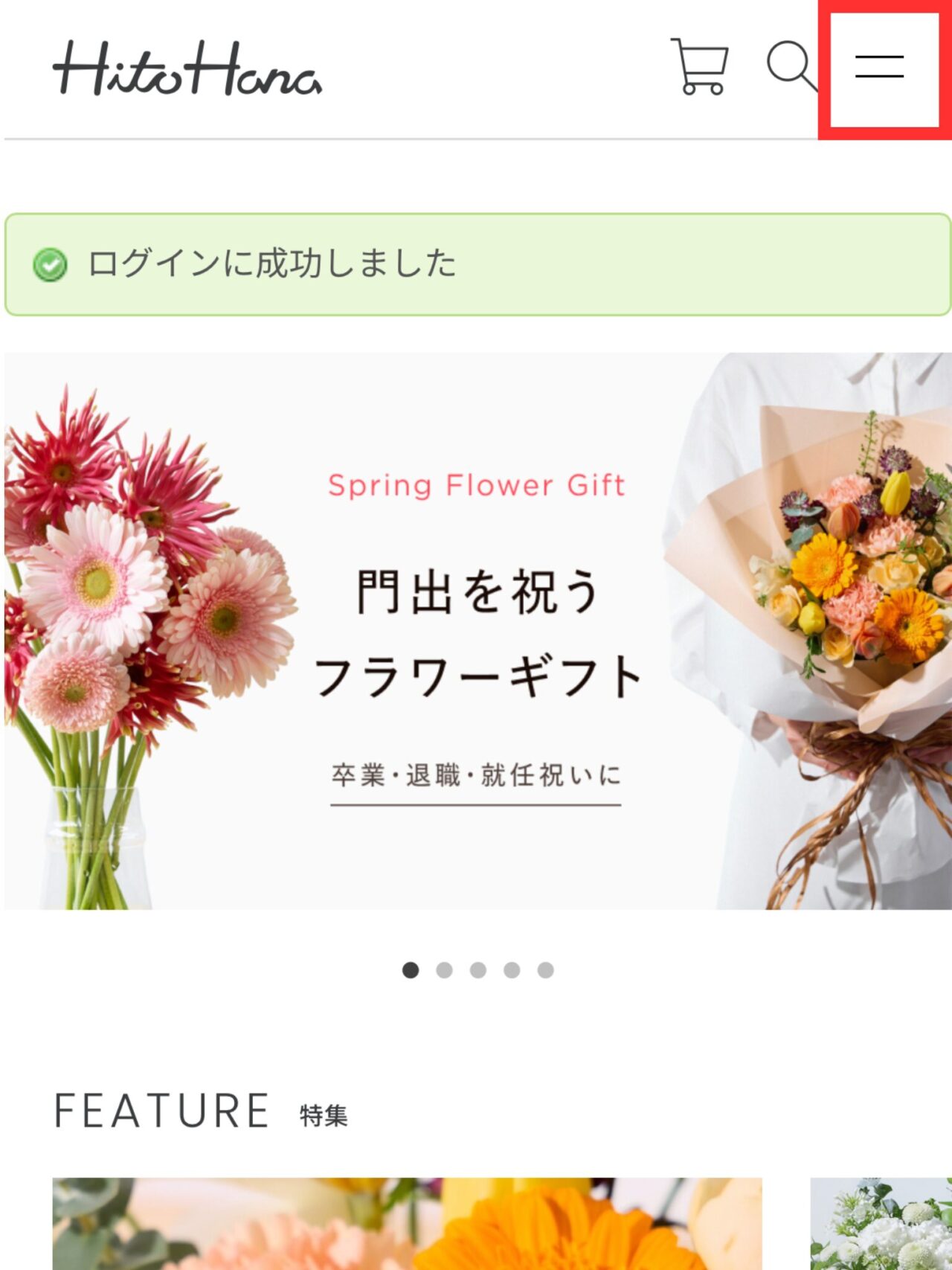
Task: Switch to fifth carousel slide dot
Action: 545,970
